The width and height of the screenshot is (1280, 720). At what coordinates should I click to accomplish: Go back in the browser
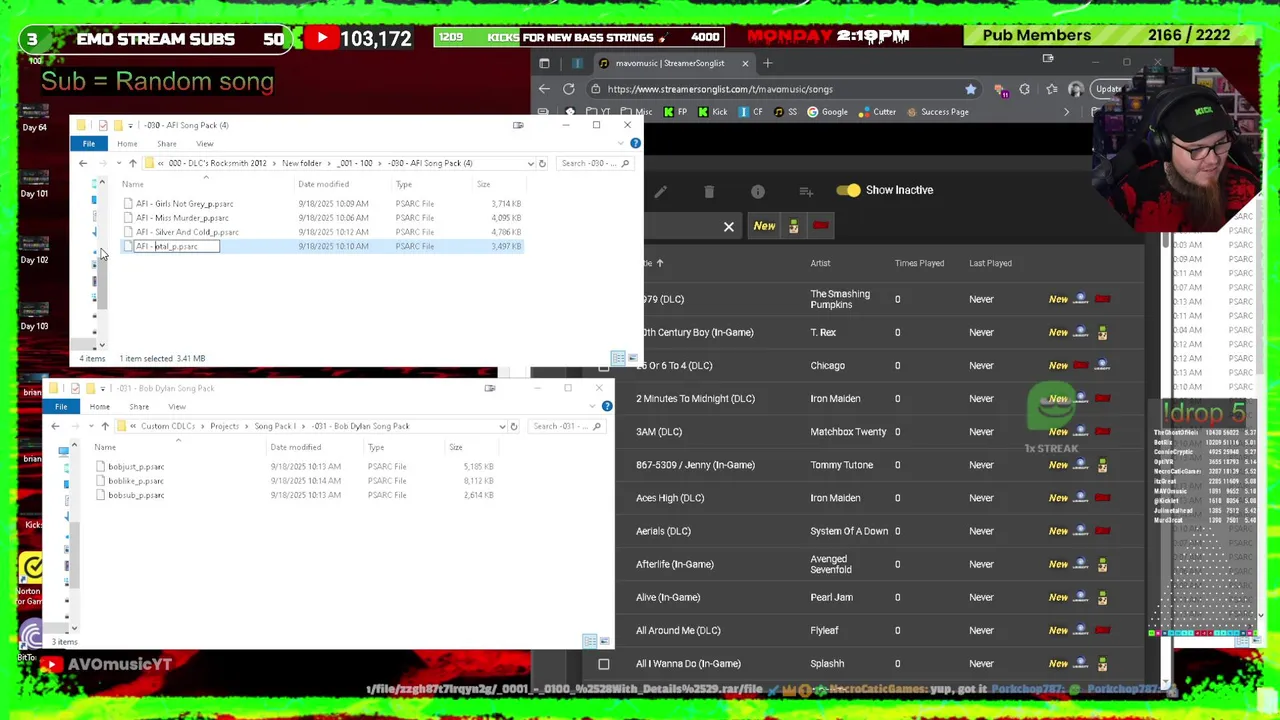point(544,89)
